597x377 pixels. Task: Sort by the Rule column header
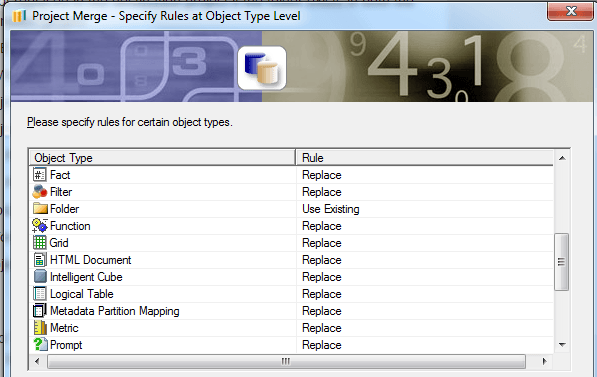[x=425, y=158]
